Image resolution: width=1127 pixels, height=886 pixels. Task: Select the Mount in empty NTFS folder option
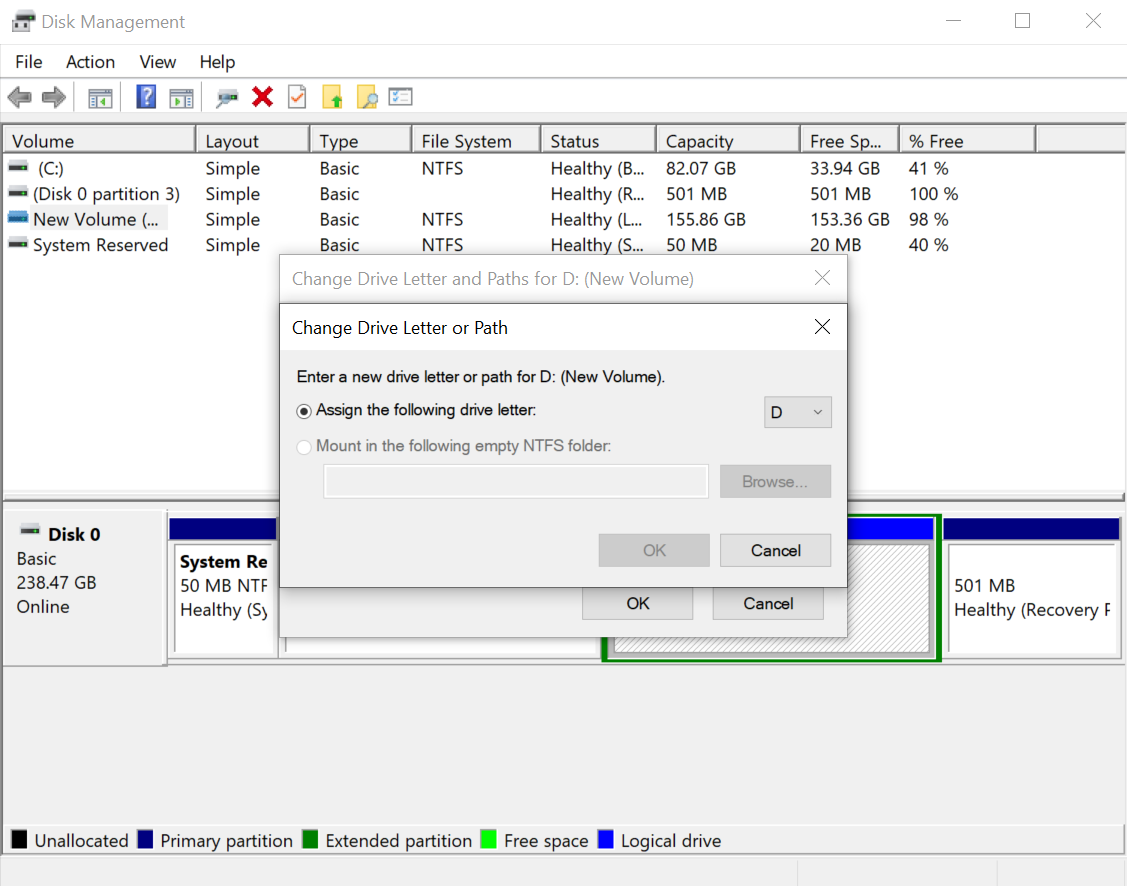pos(304,447)
